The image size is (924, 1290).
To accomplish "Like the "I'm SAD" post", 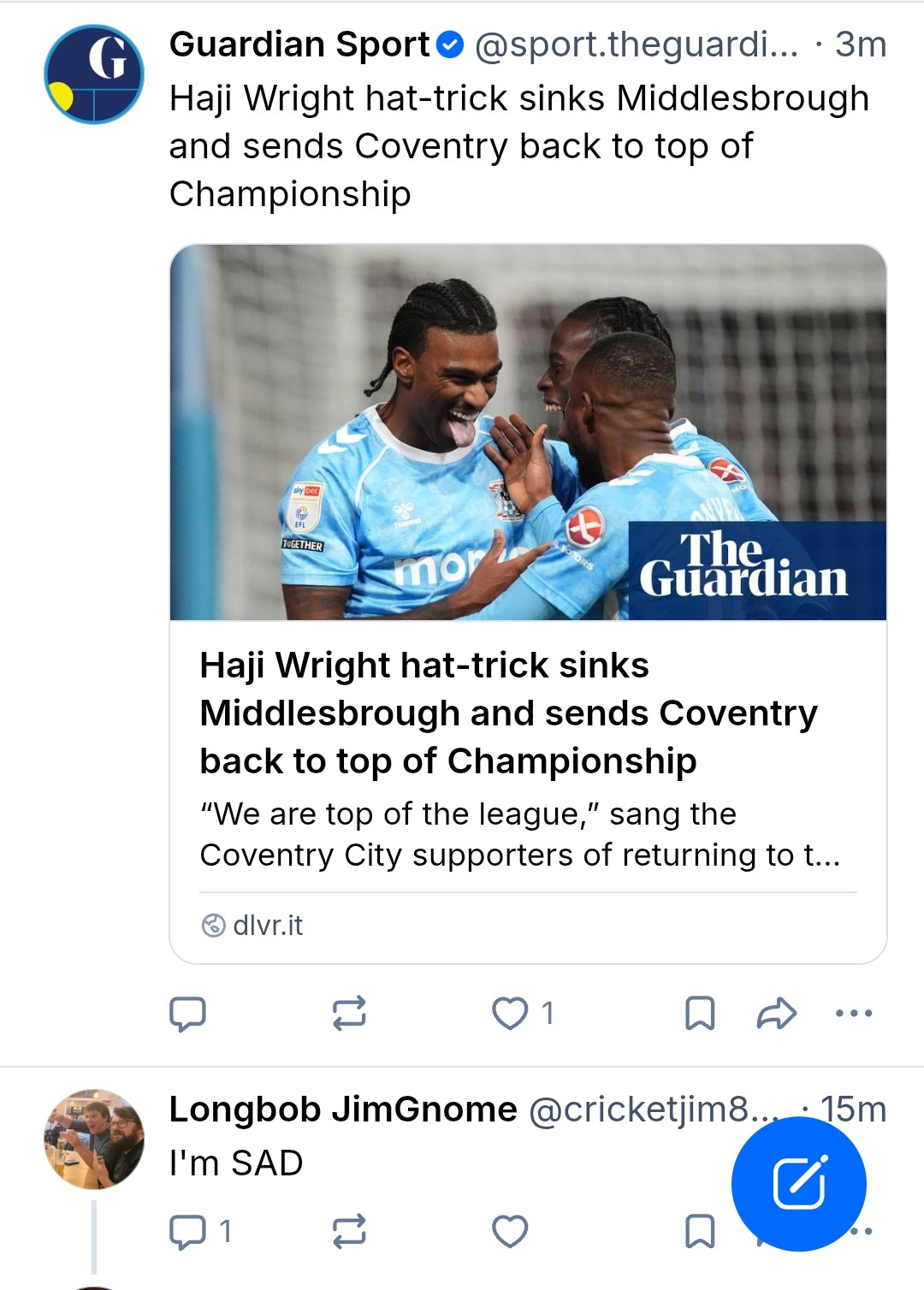I will (x=511, y=1232).
